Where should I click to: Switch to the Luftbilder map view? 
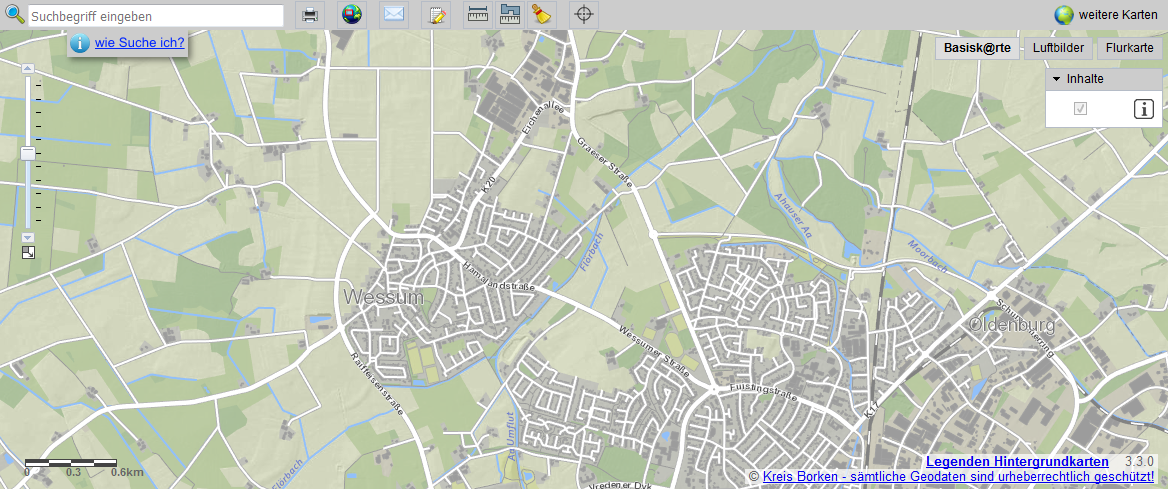click(x=1058, y=48)
